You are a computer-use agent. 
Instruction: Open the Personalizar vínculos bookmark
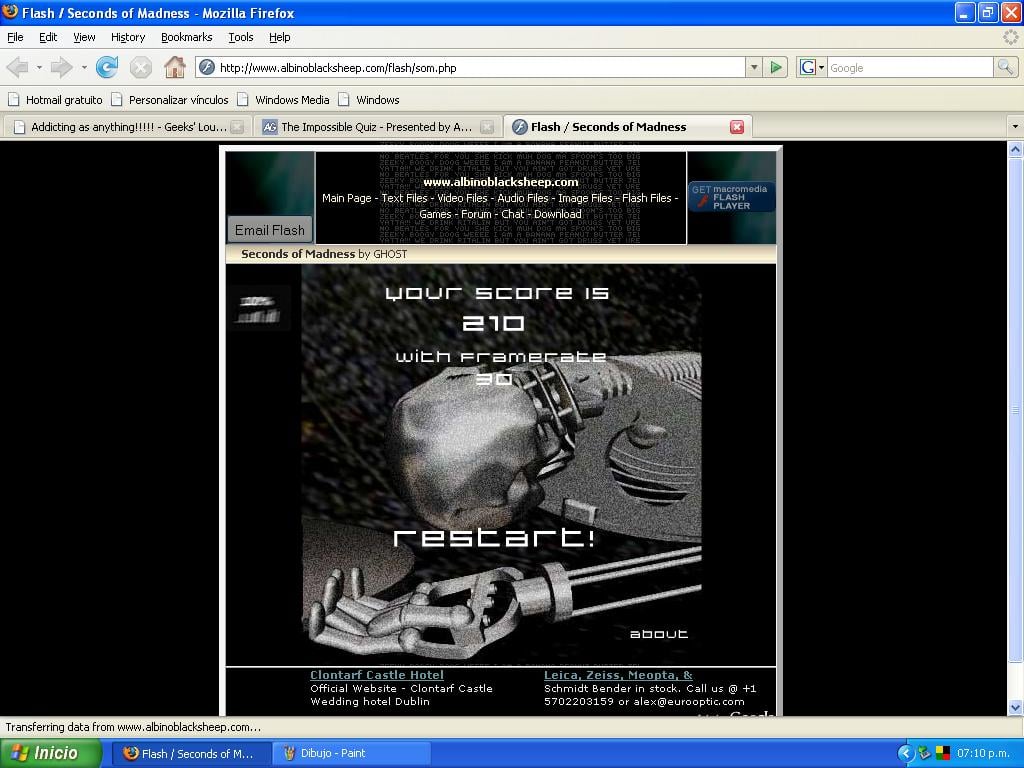[x=170, y=100]
